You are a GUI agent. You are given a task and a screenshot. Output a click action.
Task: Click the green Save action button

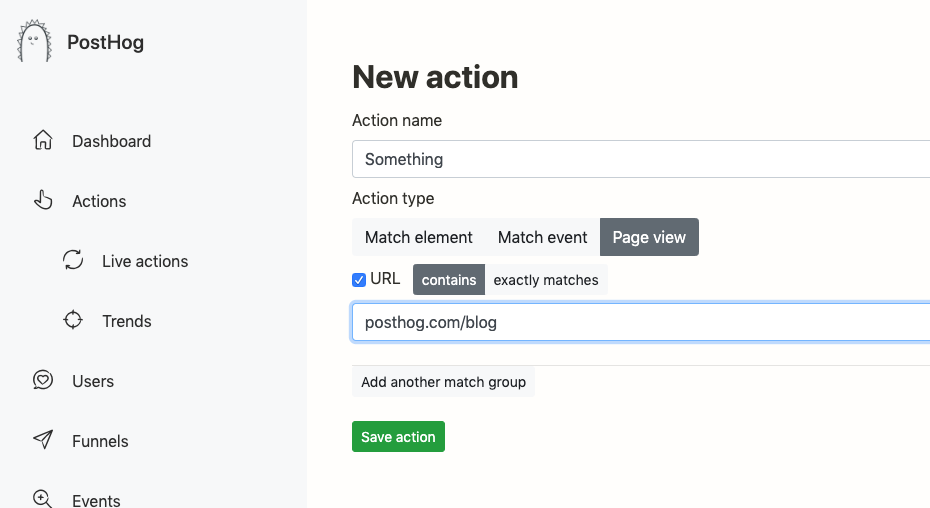click(x=398, y=437)
